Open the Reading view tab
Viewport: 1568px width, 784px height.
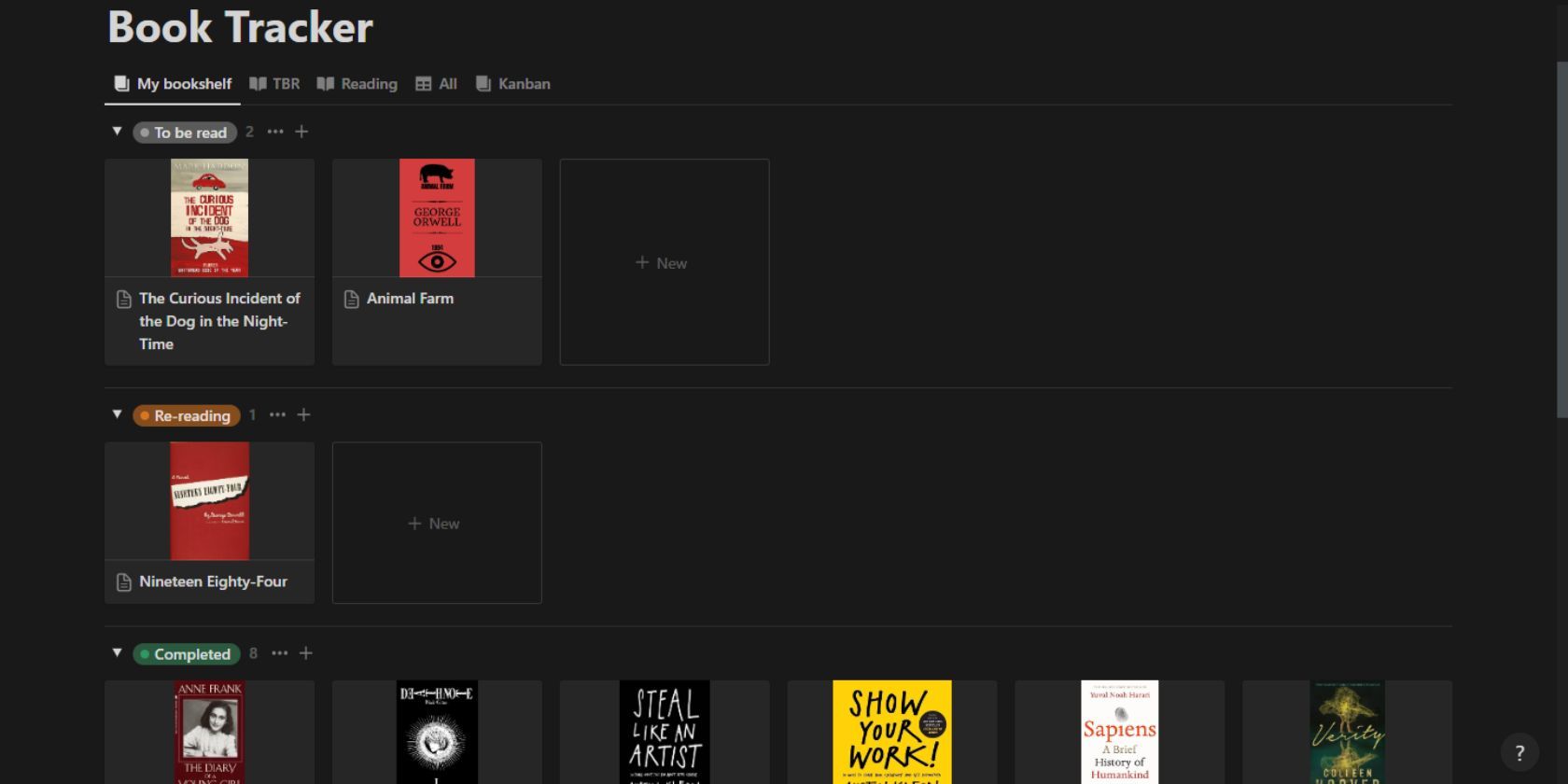pyautogui.click(x=357, y=84)
